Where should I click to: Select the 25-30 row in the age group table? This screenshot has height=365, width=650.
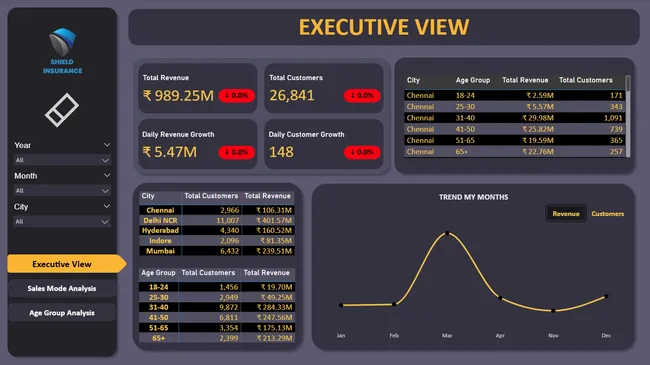217,297
